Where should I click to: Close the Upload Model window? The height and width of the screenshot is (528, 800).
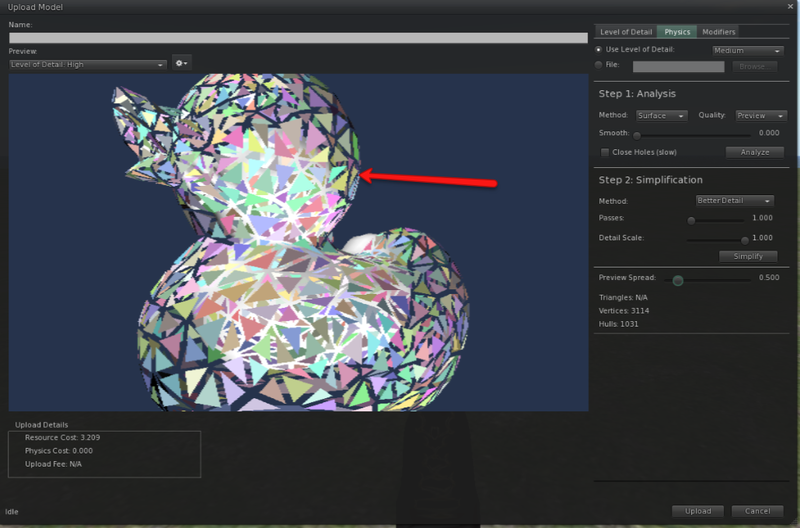(790, 7)
